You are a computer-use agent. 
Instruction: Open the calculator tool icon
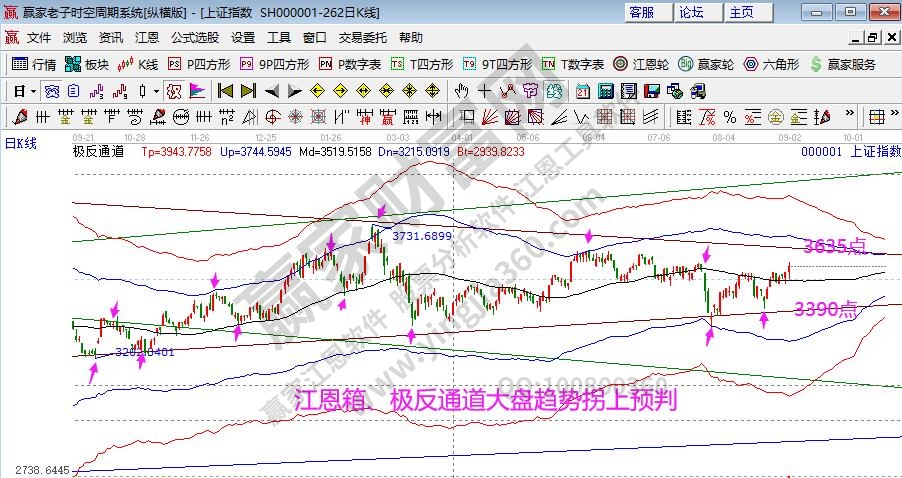pos(605,91)
